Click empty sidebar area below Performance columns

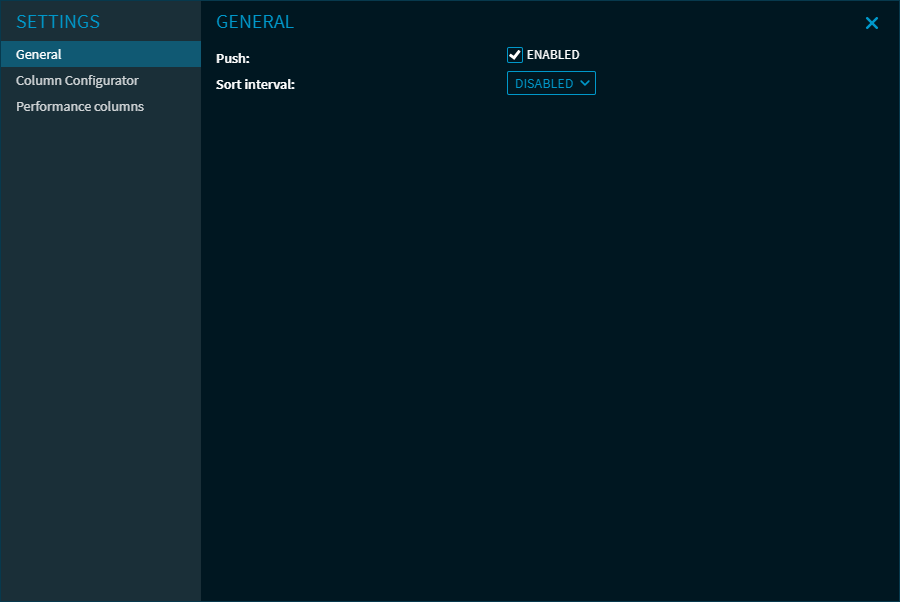coord(100,350)
